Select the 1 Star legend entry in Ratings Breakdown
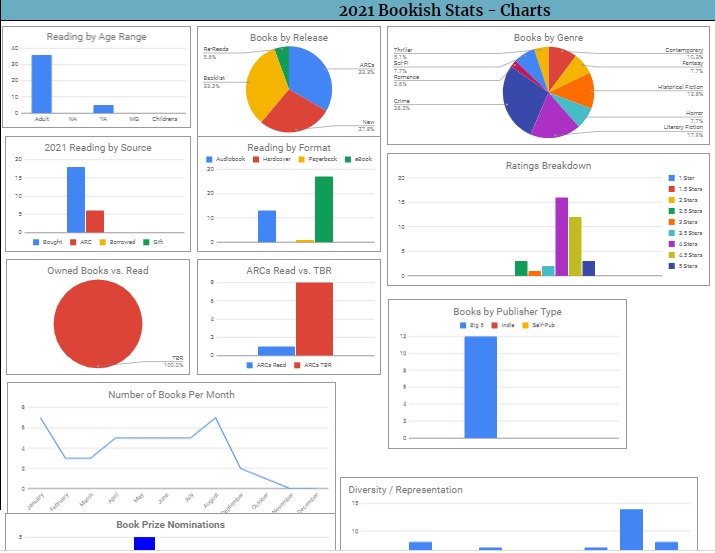This screenshot has height=553, width=715. tap(672, 178)
